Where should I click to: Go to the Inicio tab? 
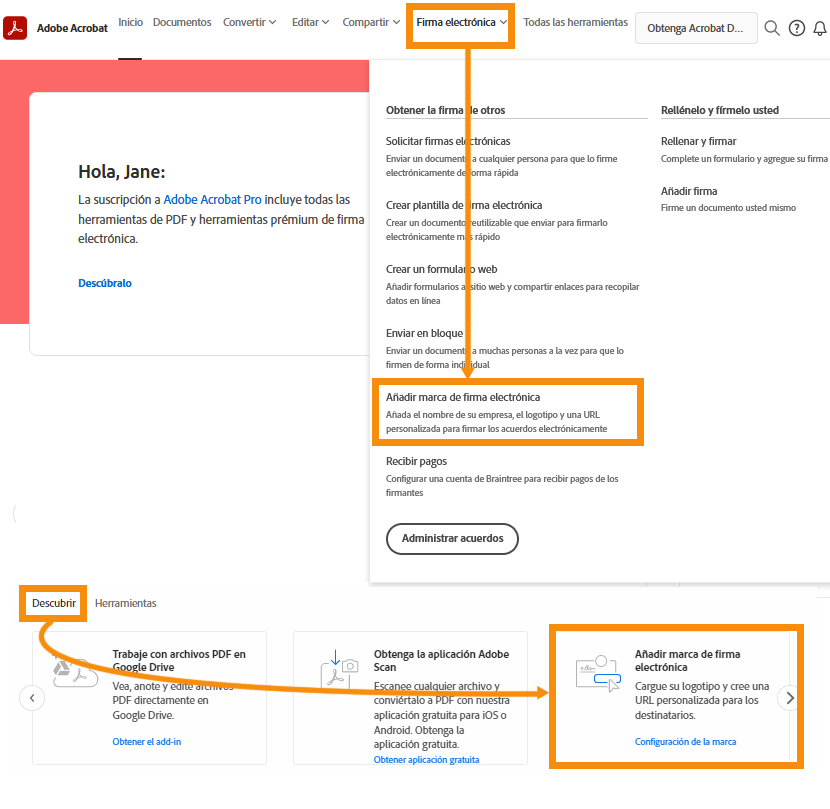pyautogui.click(x=130, y=22)
